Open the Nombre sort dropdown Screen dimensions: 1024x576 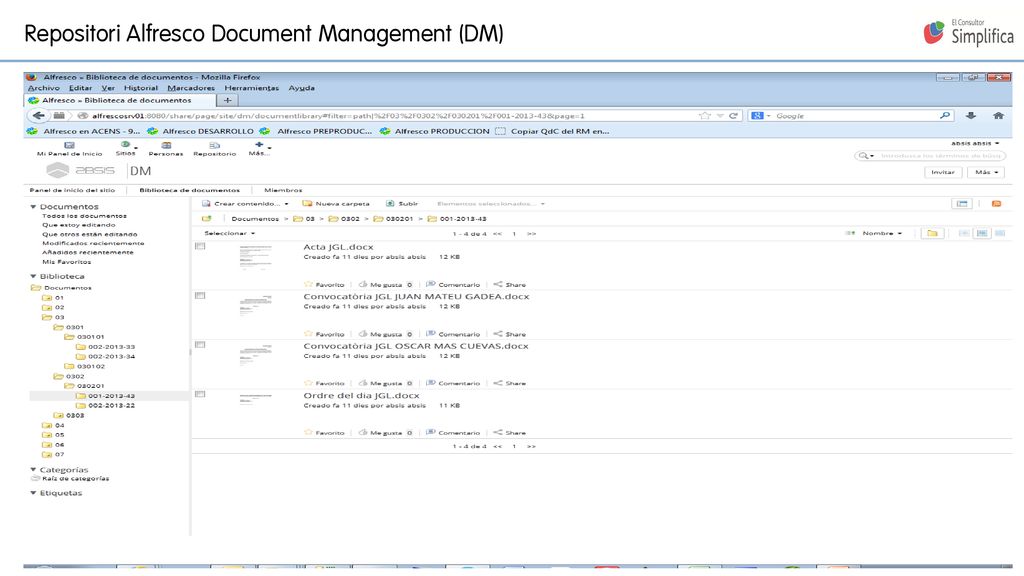tap(882, 233)
